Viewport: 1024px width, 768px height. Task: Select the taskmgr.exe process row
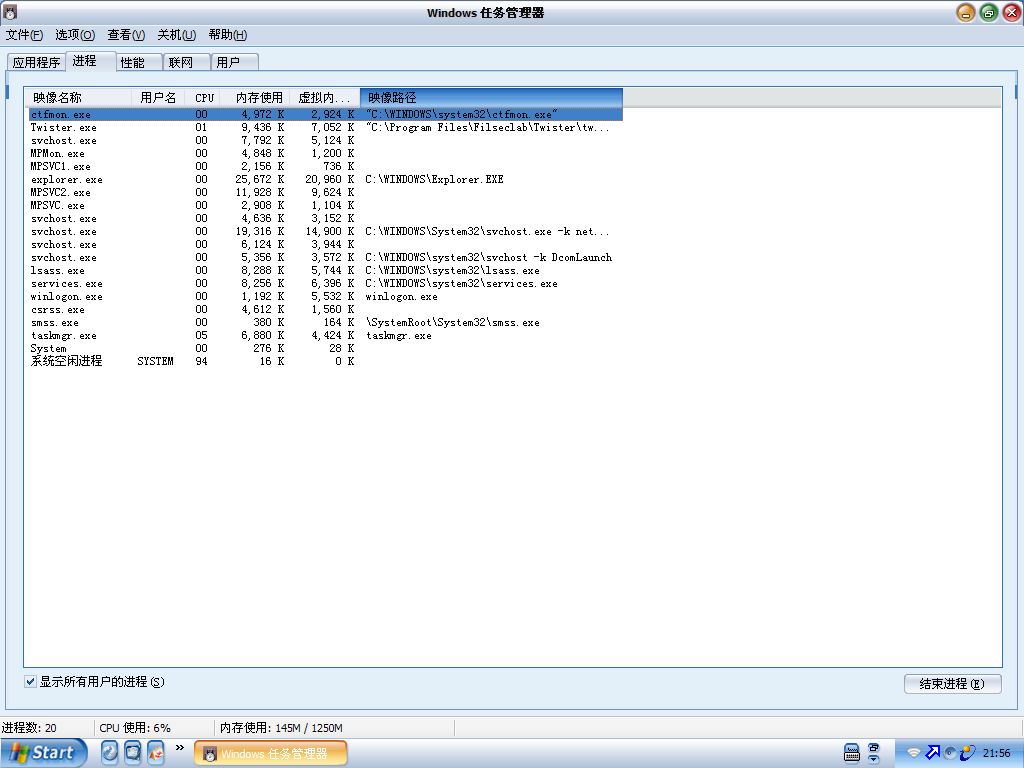325,336
